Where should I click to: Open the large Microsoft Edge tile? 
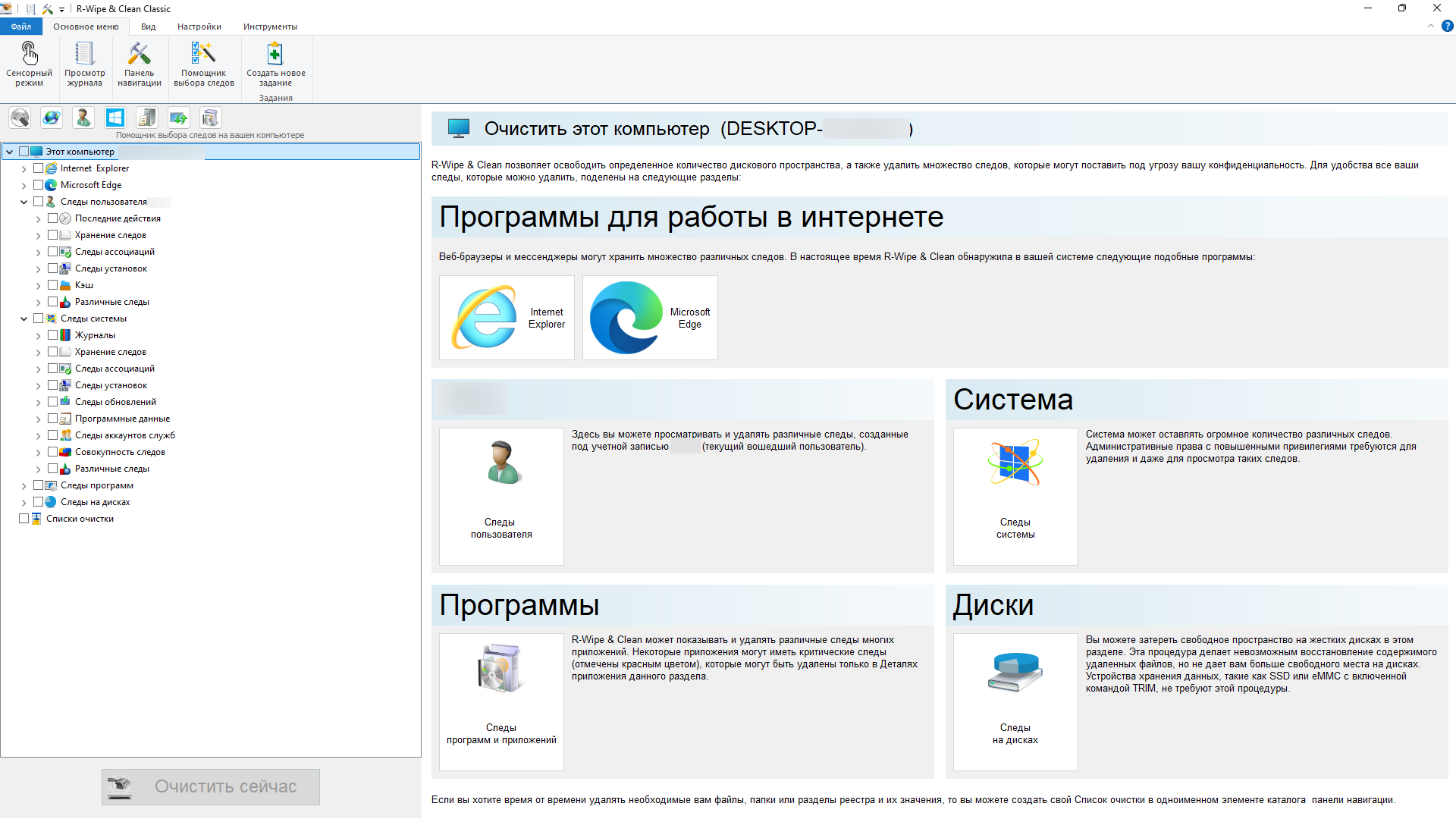[x=650, y=318]
